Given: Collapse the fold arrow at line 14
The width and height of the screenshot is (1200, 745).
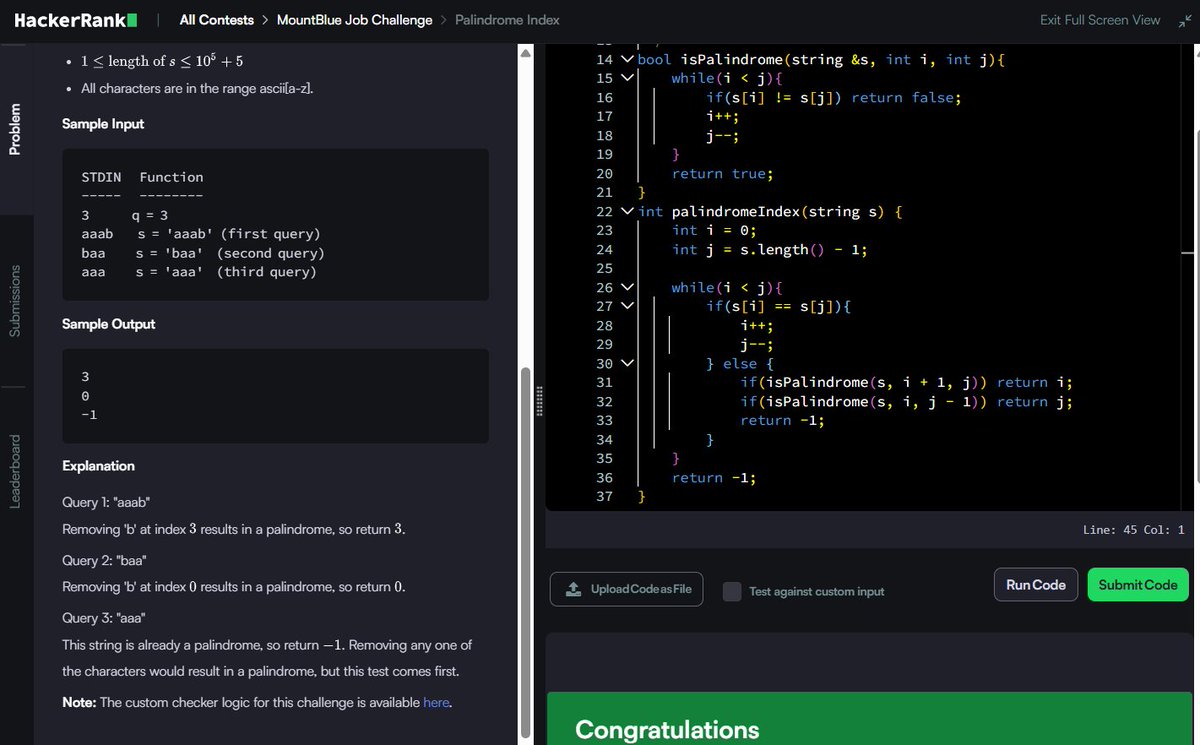Looking at the screenshot, I should coord(627,59).
